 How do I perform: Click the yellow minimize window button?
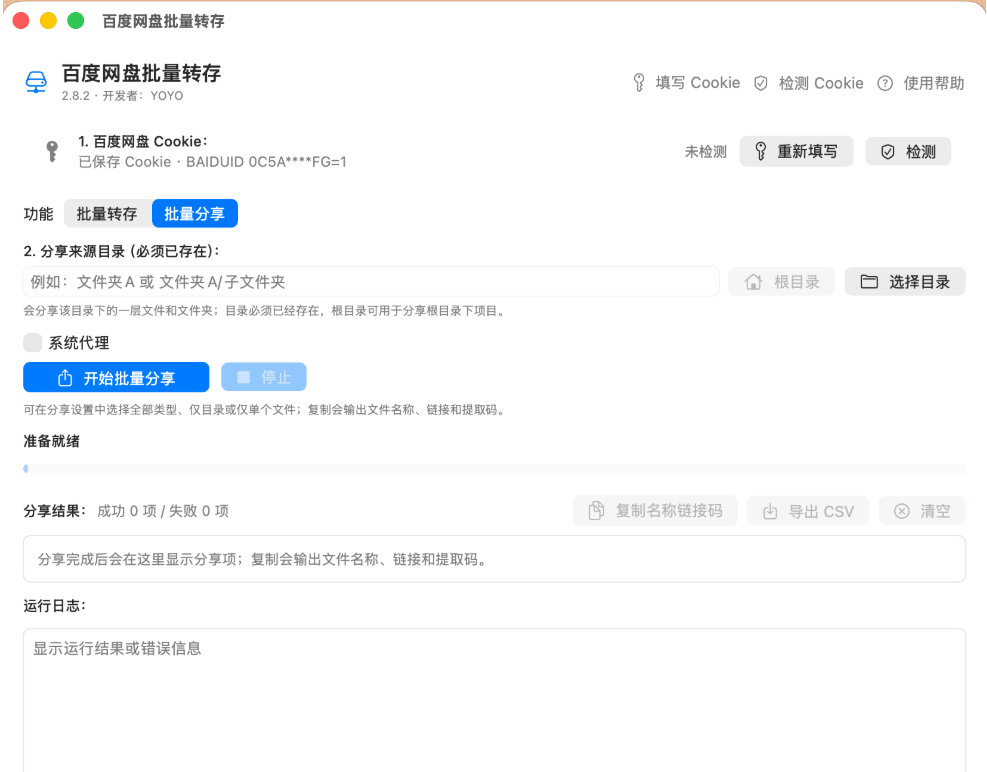pos(48,21)
